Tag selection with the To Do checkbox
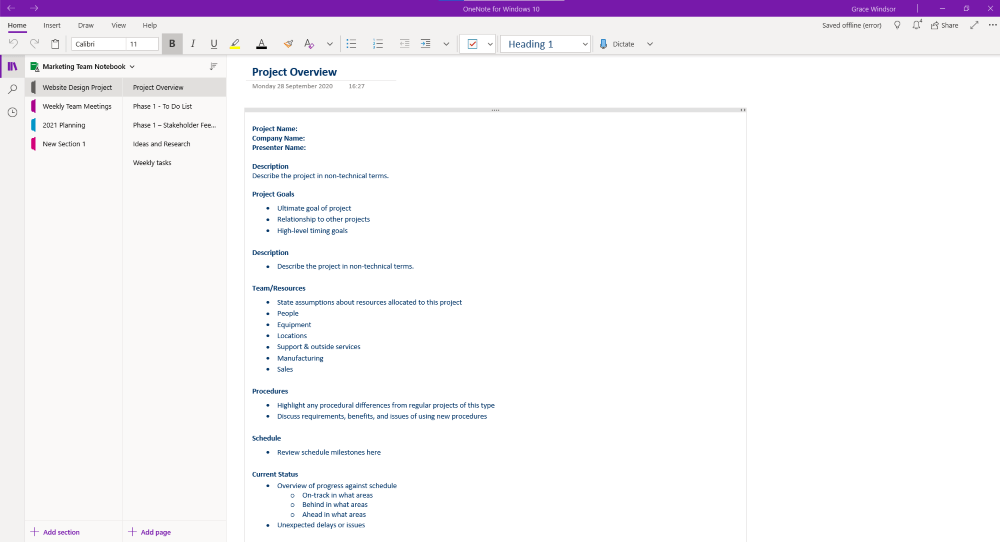The height and width of the screenshot is (542, 1000). [472, 44]
